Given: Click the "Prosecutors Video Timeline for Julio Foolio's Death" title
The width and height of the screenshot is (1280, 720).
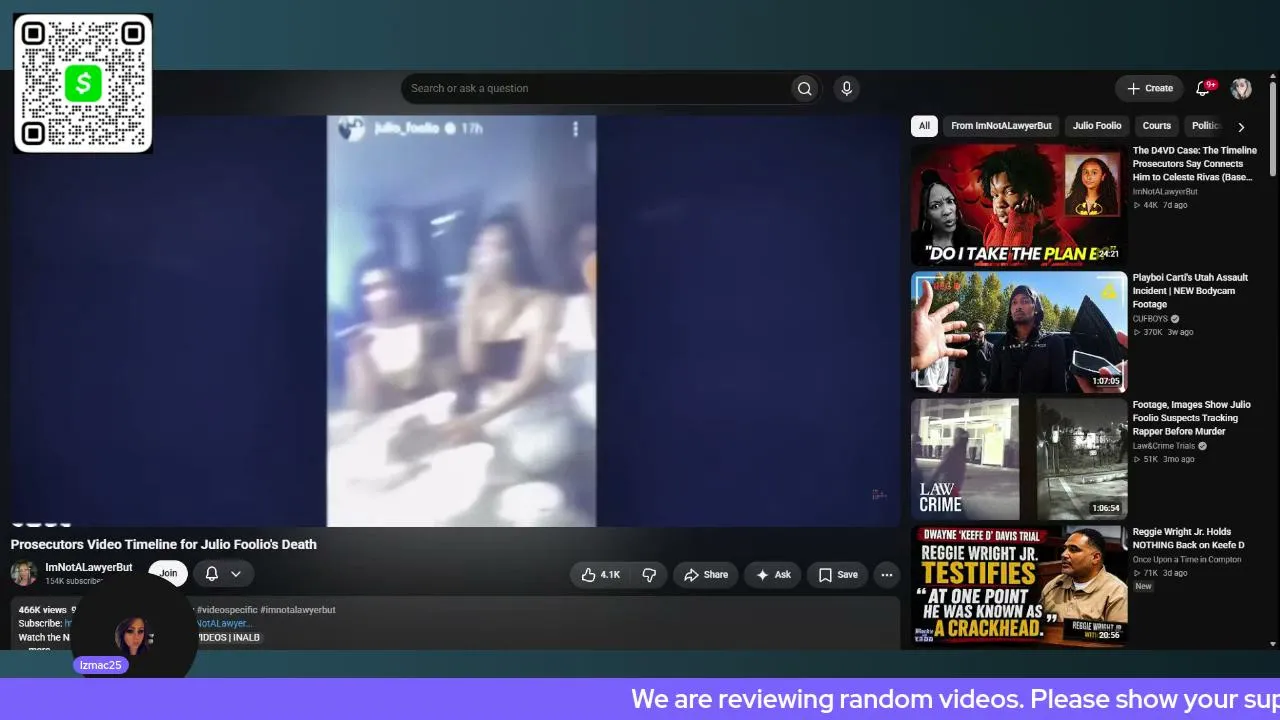Looking at the screenshot, I should tap(164, 545).
